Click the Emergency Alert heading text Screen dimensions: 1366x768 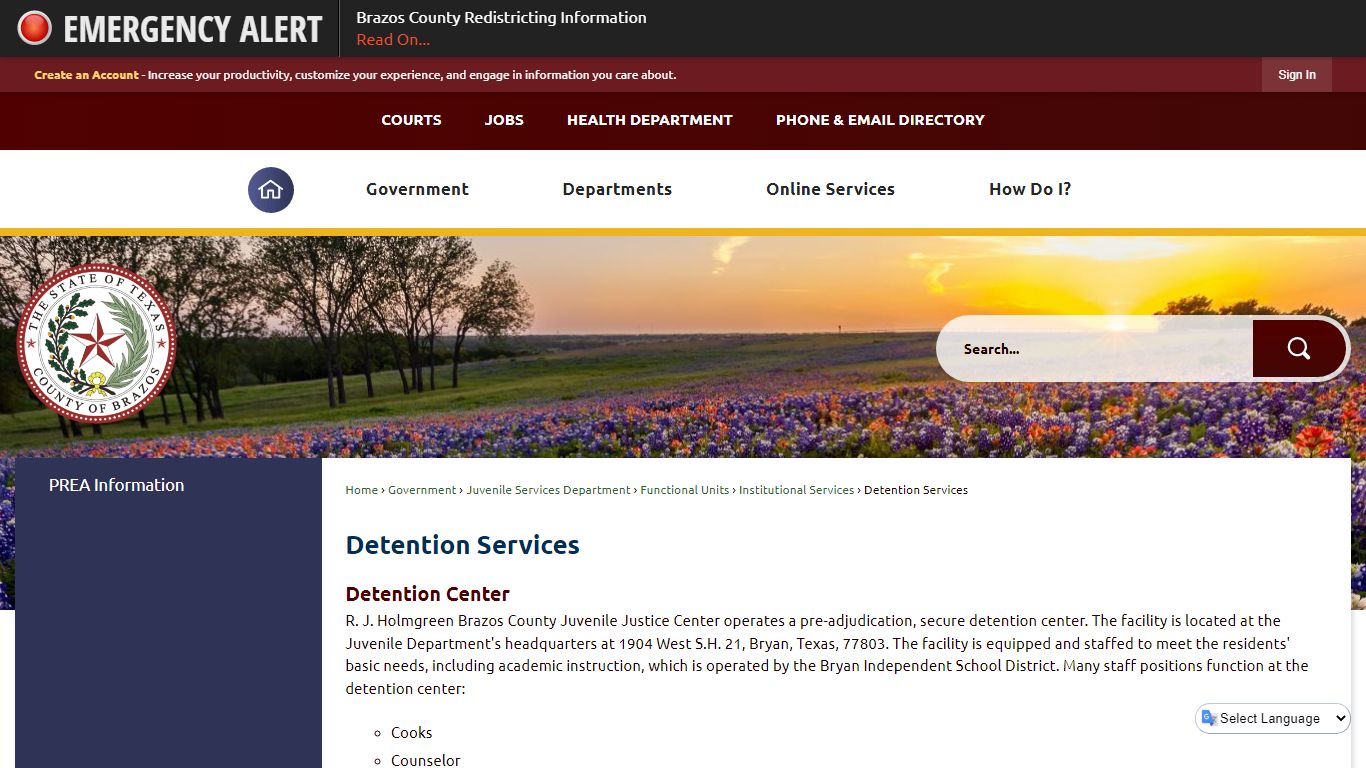point(193,29)
